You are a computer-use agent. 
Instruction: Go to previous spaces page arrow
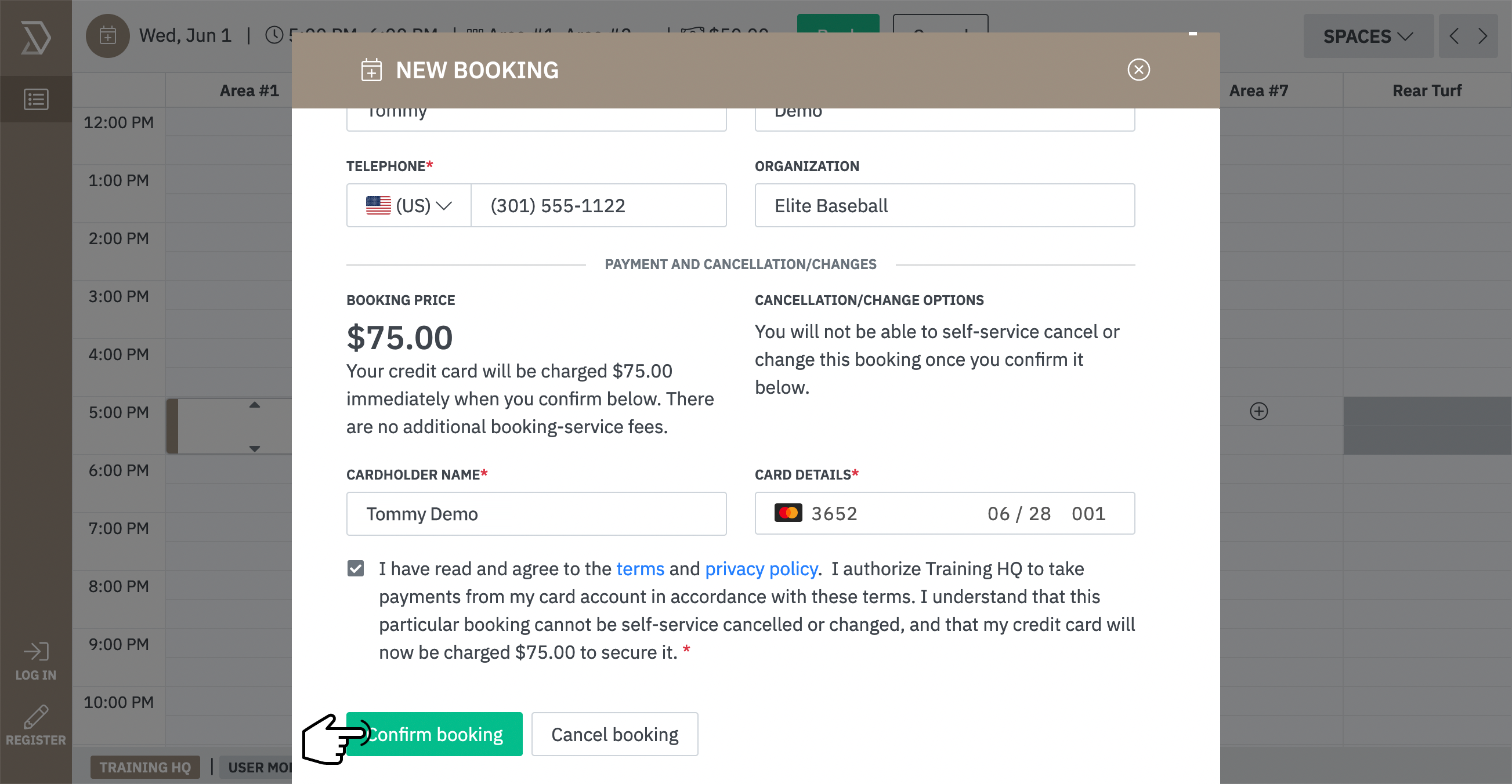pos(1454,37)
